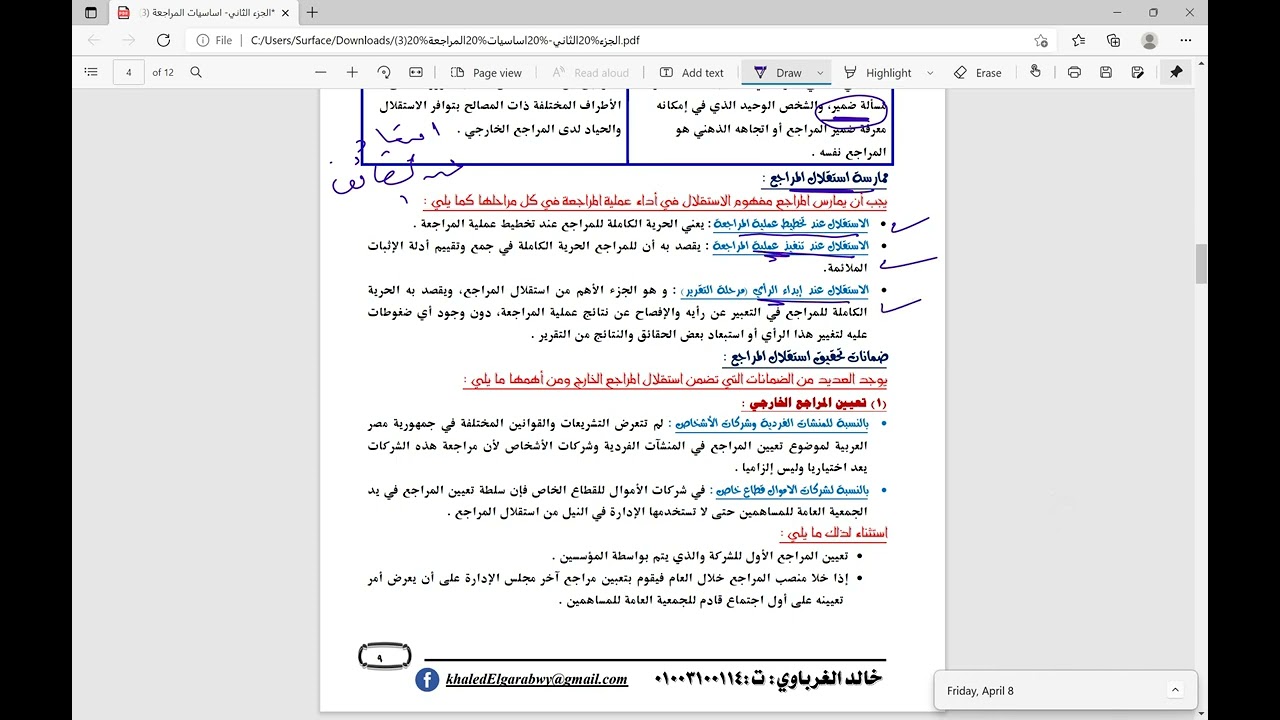
Task: Toggle the PDF table of contents
Action: pos(91,72)
